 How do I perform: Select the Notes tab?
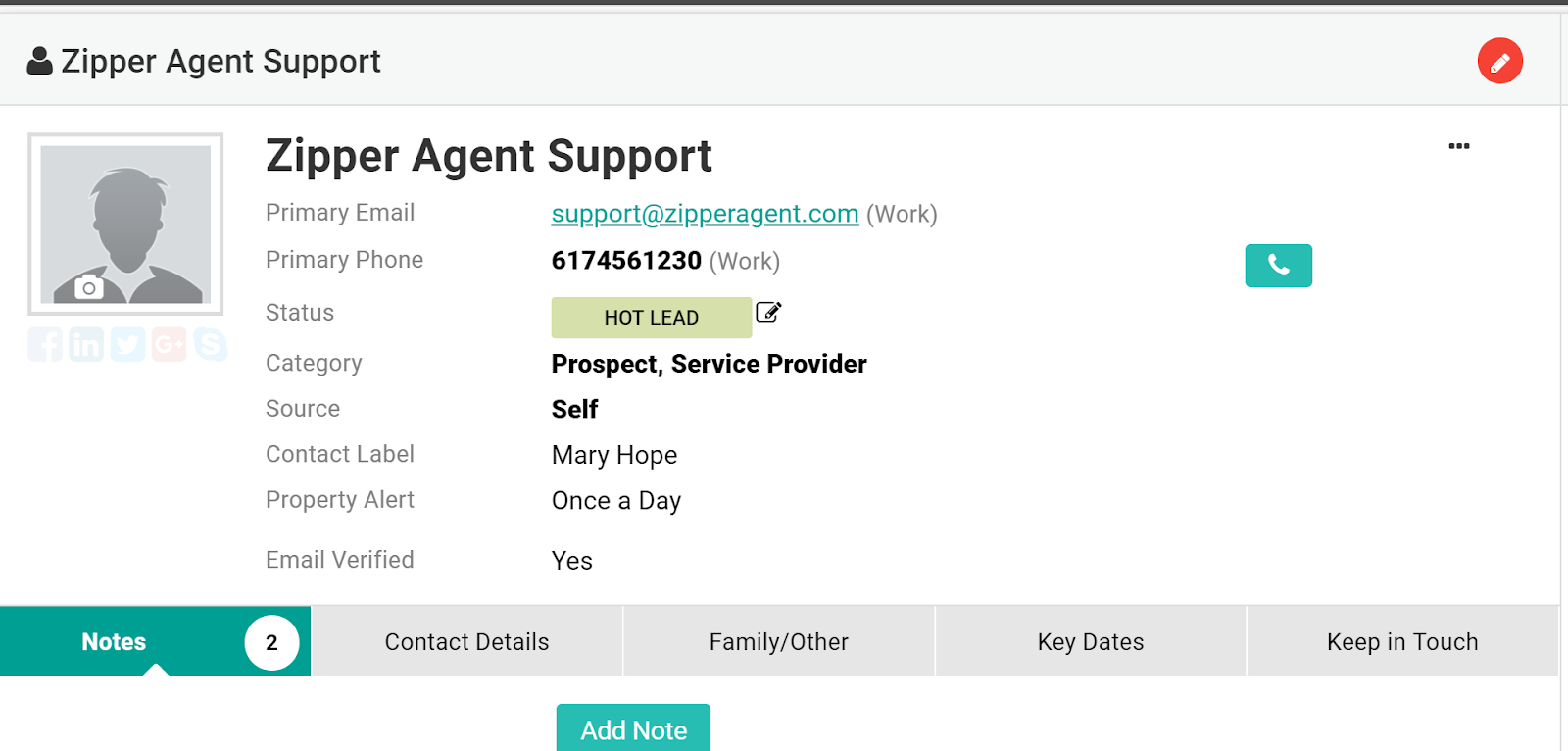tap(155, 641)
